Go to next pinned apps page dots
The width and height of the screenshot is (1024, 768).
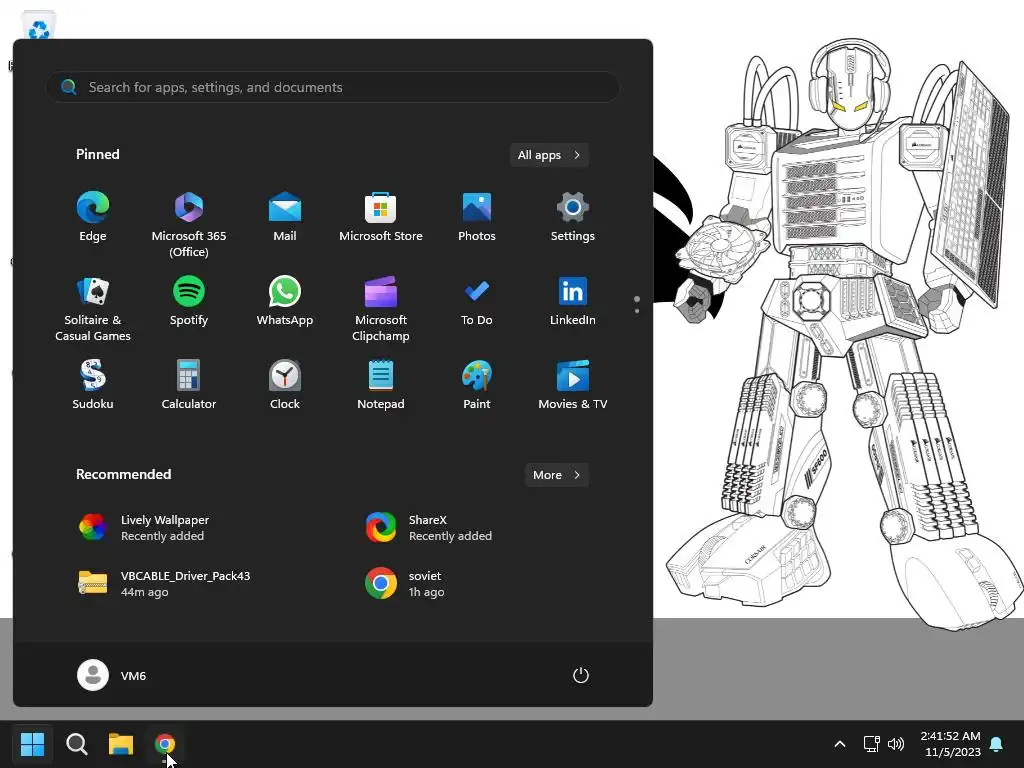coord(637,304)
